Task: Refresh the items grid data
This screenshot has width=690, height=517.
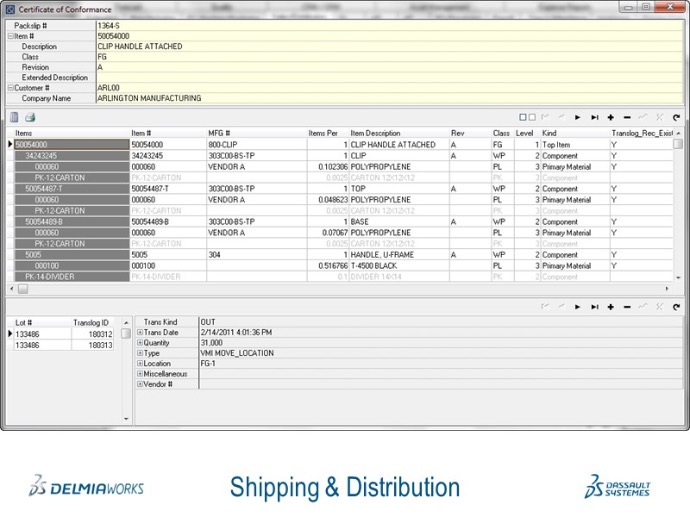Action: click(x=676, y=117)
